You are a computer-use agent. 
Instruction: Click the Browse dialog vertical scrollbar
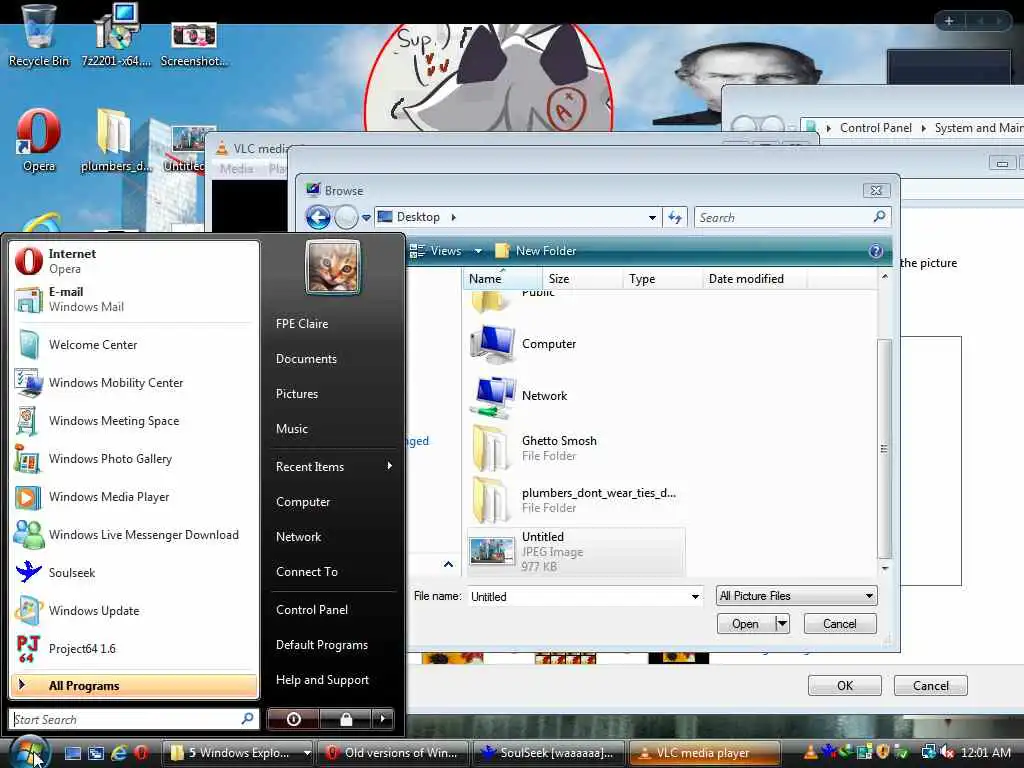pos(884,448)
